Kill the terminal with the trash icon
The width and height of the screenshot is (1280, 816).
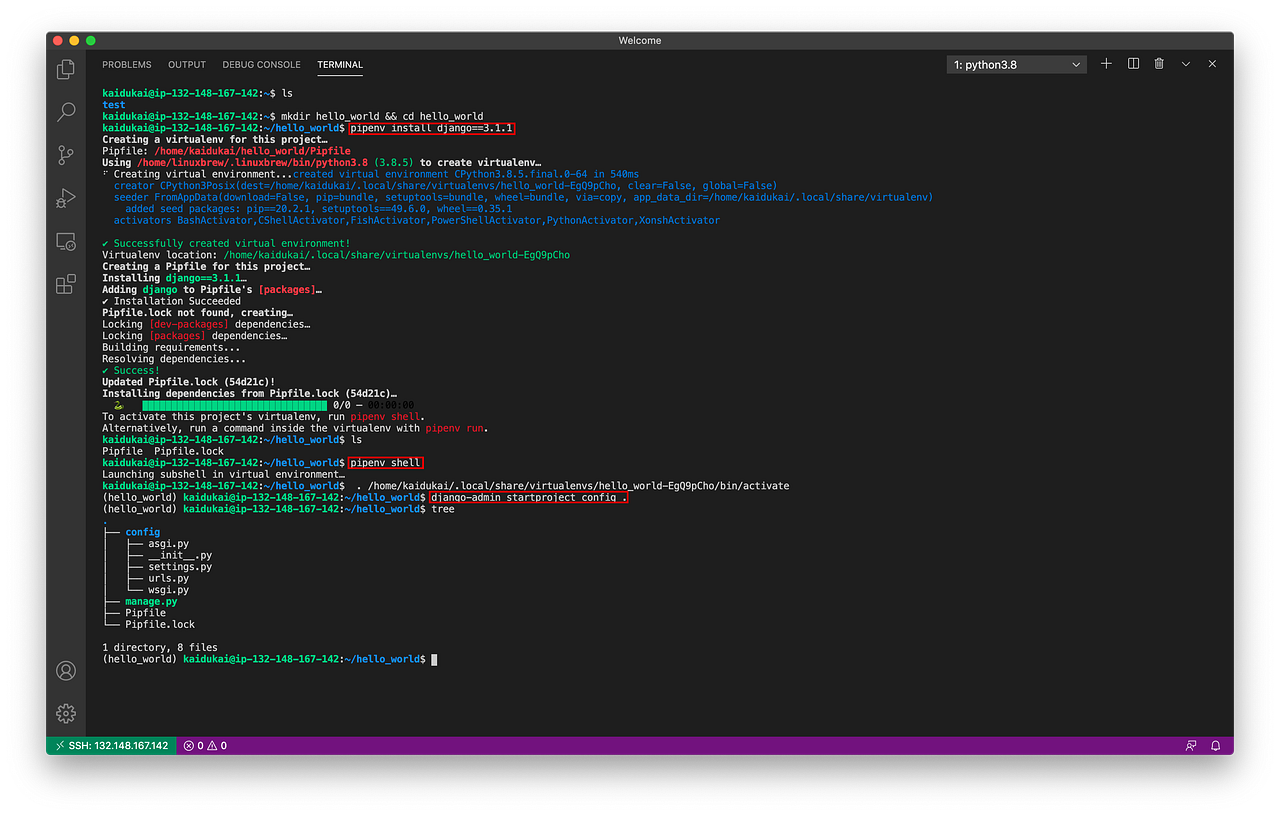pyautogui.click(x=1159, y=64)
